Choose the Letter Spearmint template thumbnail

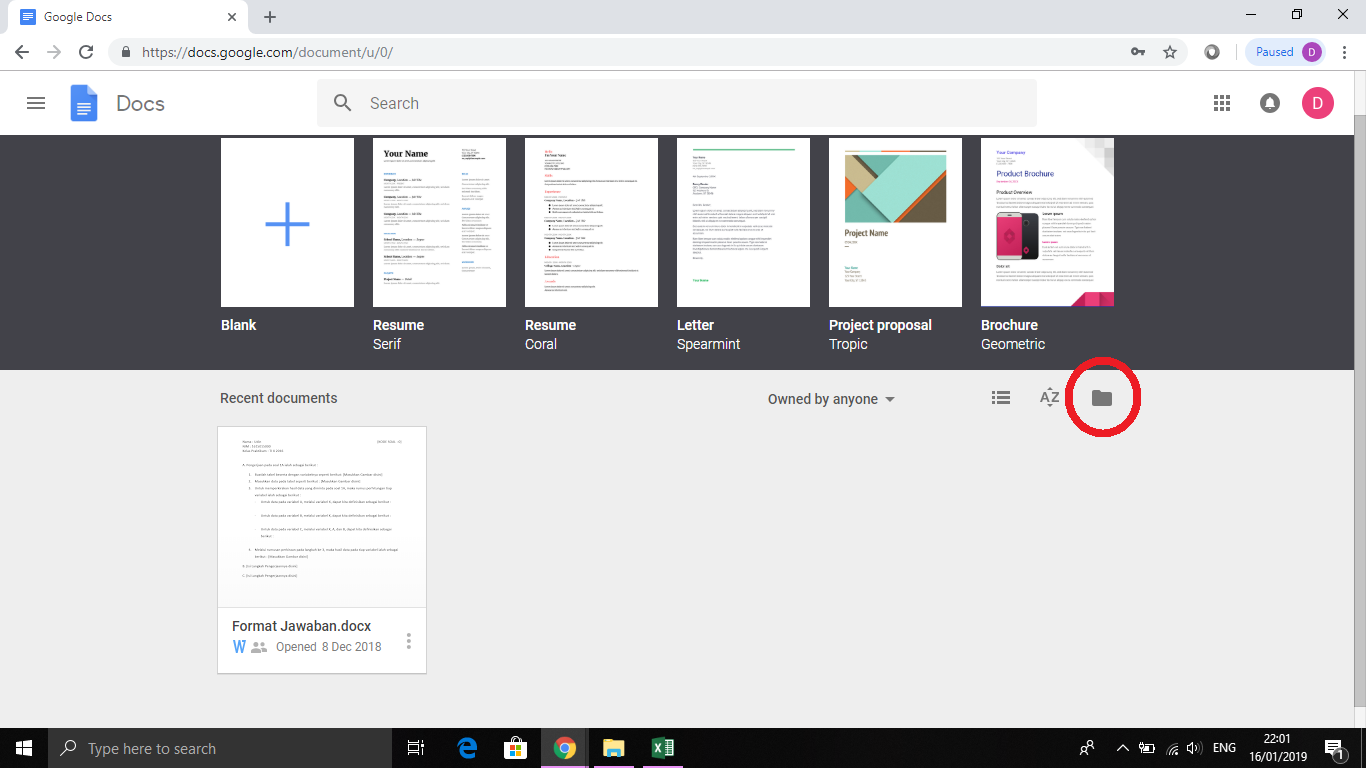tap(743, 222)
